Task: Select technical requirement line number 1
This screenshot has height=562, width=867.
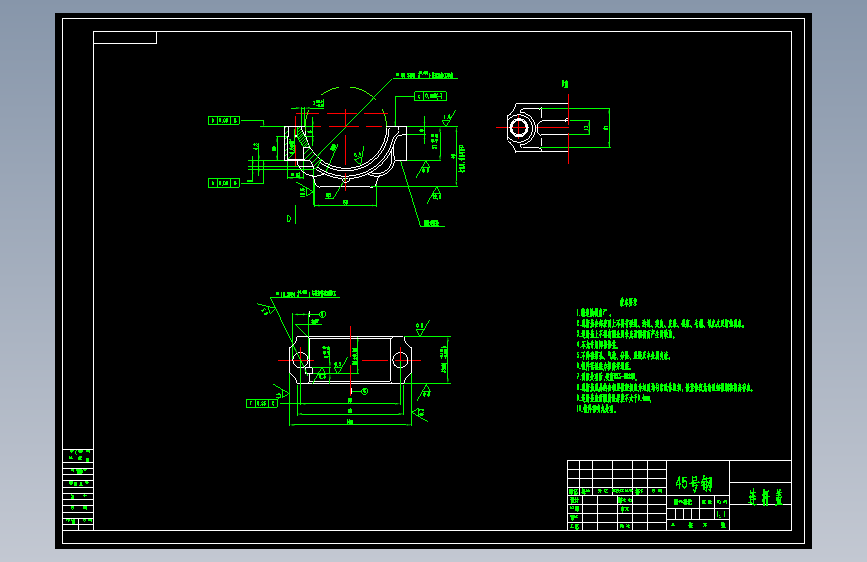Action: (593, 313)
